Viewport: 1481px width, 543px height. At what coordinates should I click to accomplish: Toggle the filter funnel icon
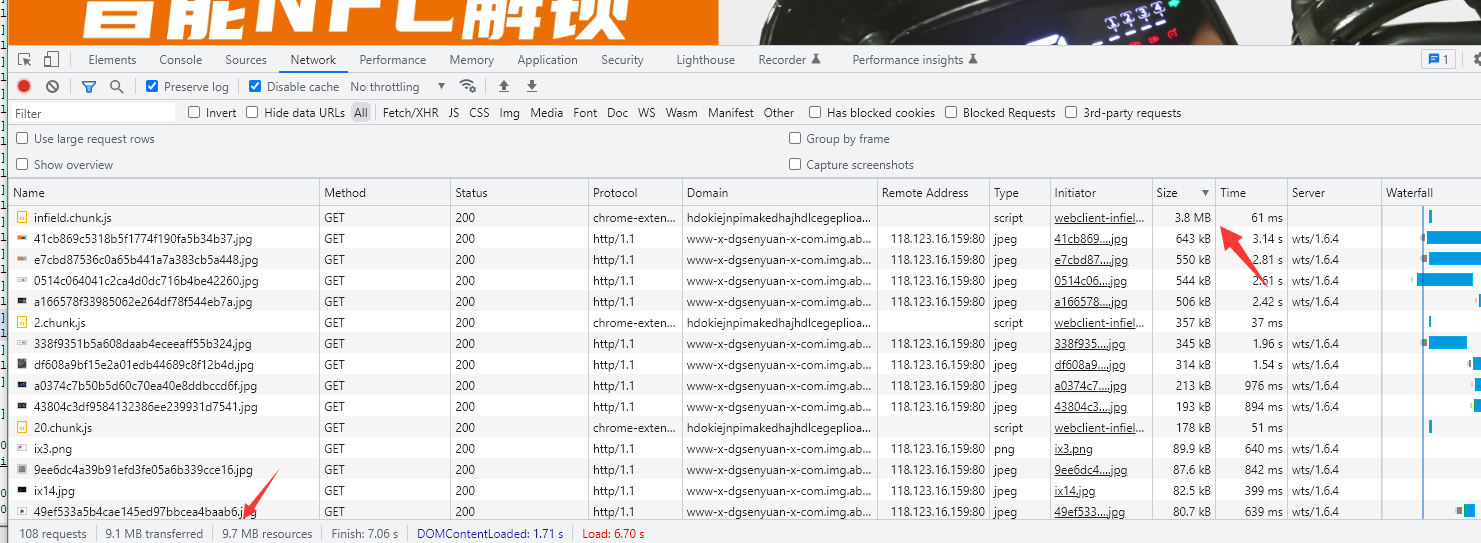click(x=89, y=87)
